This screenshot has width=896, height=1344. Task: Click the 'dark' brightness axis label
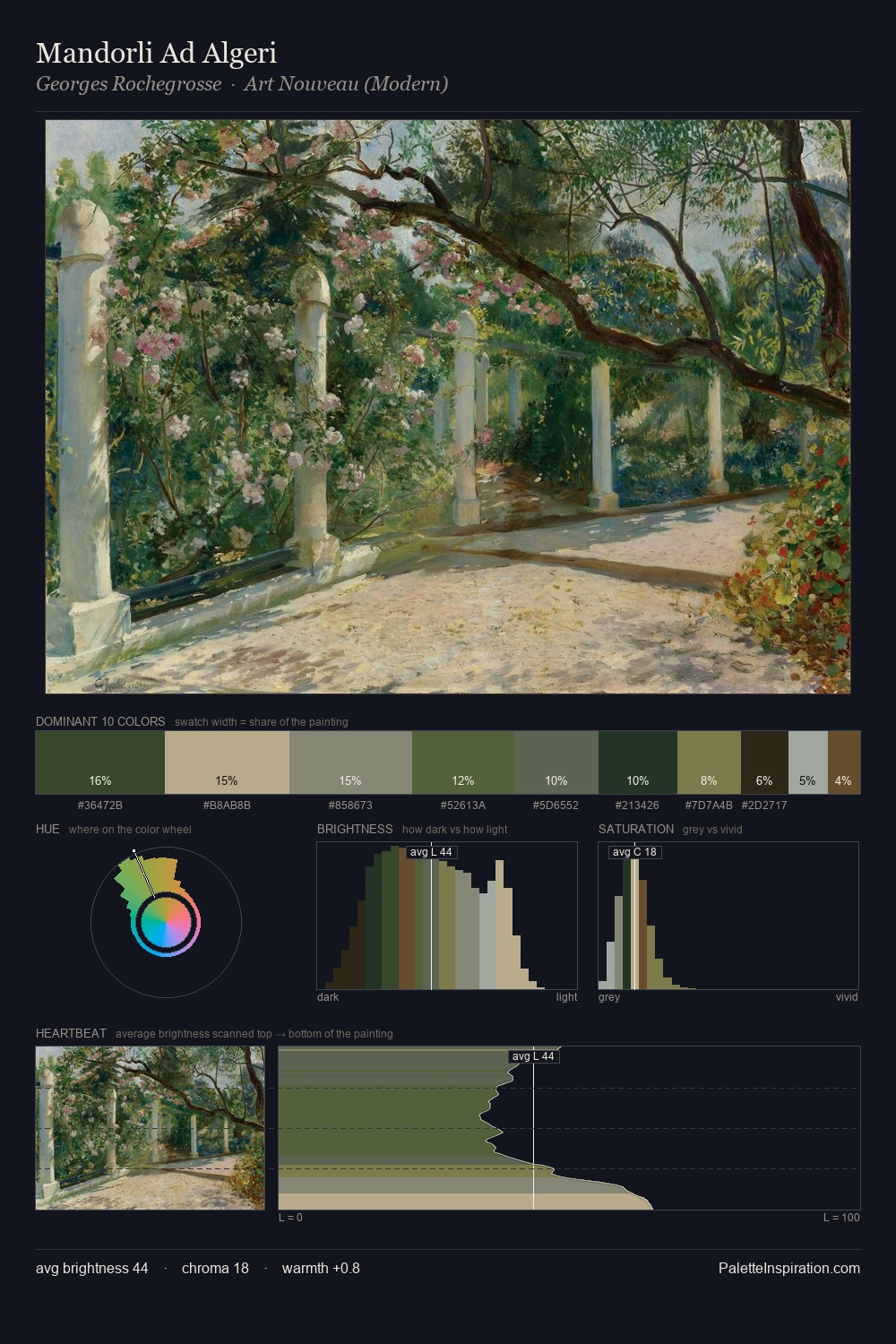tap(328, 997)
